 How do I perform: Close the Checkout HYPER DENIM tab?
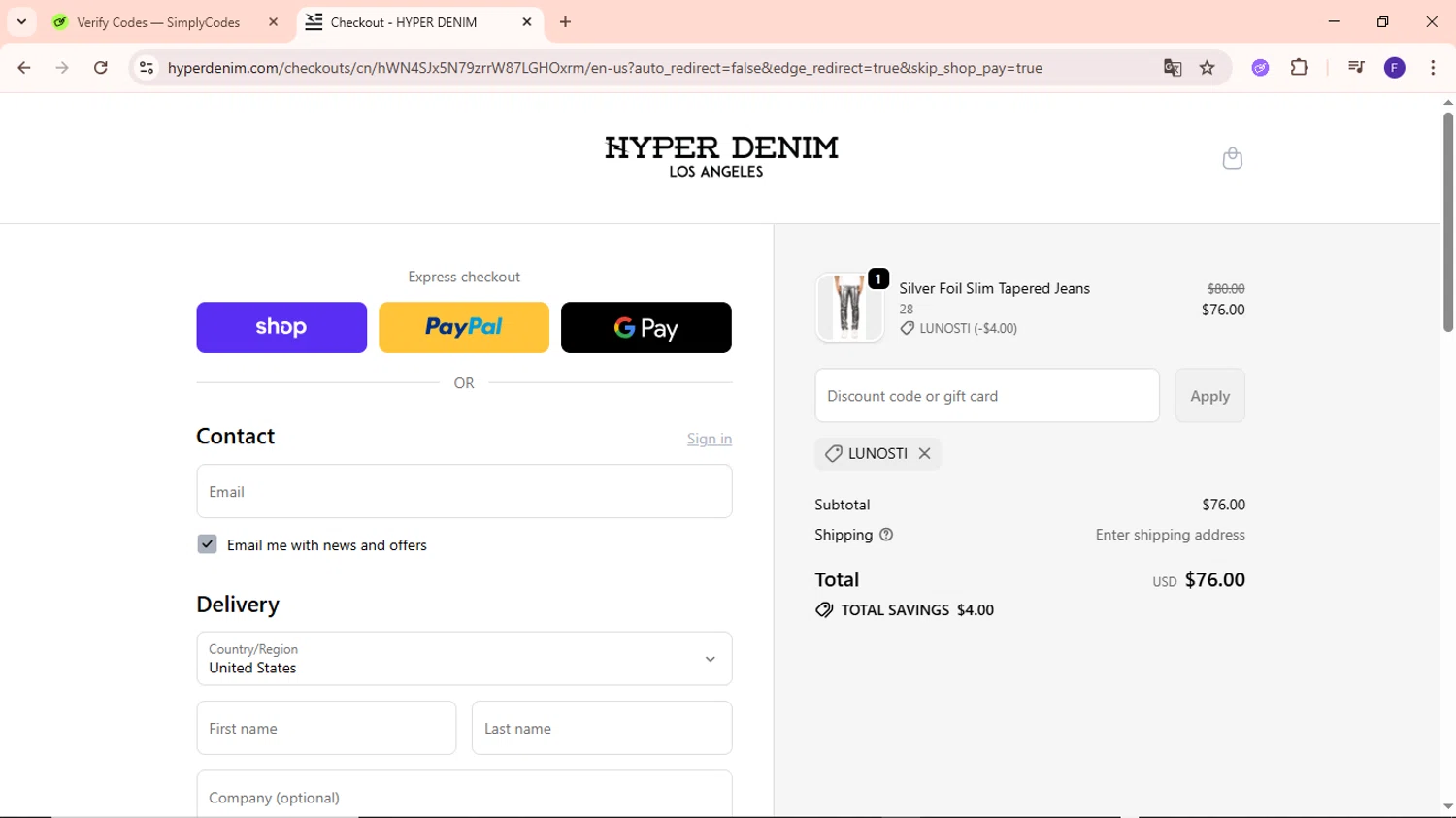[527, 21]
